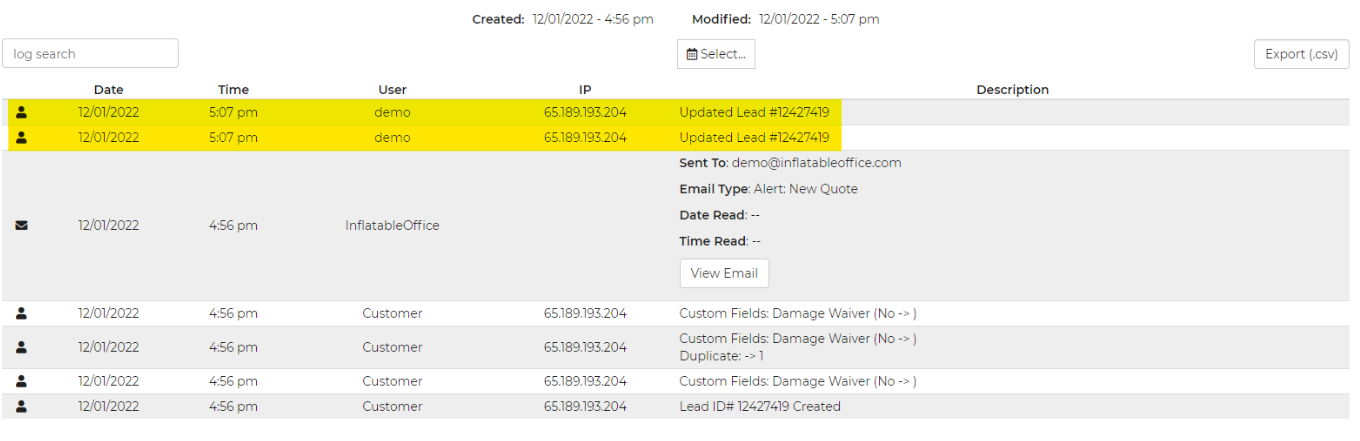Export the log as .csv
The height and width of the screenshot is (441, 1360).
[1301, 54]
